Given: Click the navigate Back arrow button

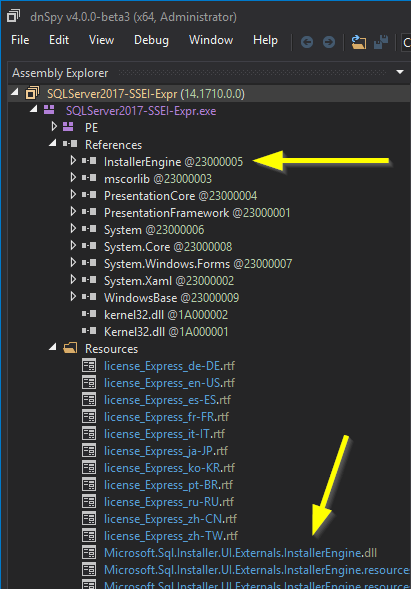Looking at the screenshot, I should point(307,42).
